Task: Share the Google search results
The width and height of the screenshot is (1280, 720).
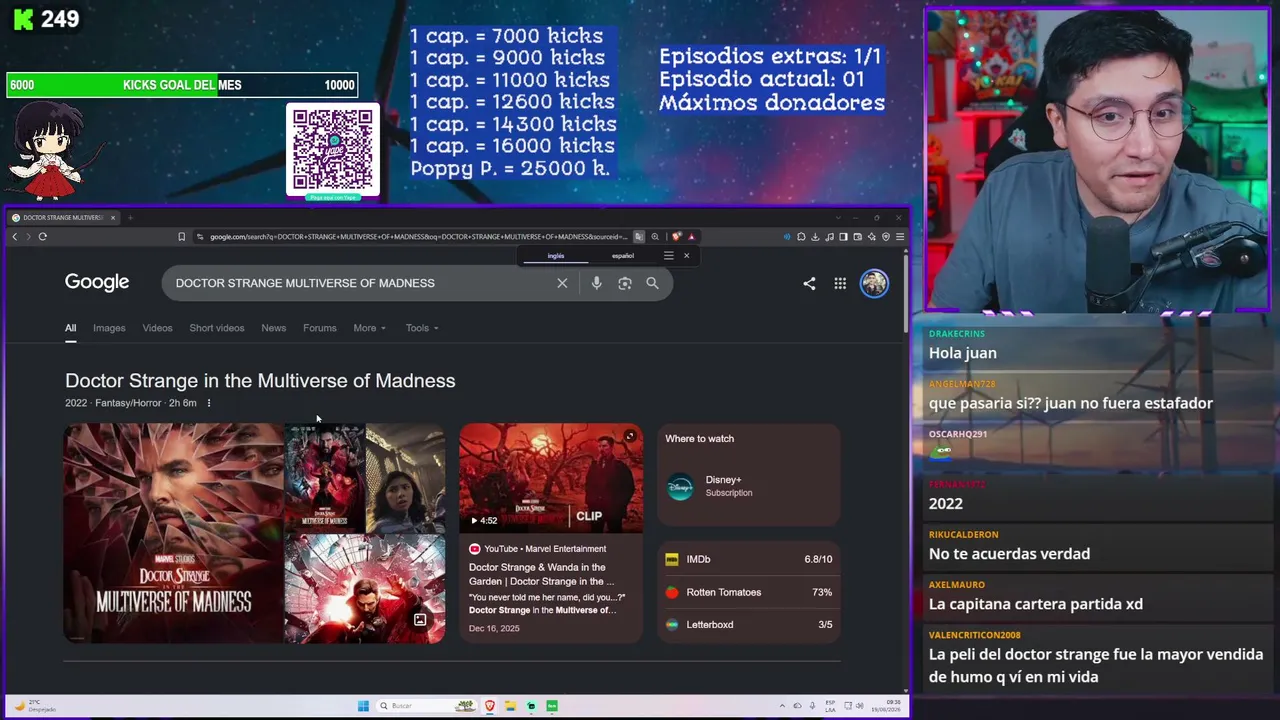Action: click(x=809, y=283)
